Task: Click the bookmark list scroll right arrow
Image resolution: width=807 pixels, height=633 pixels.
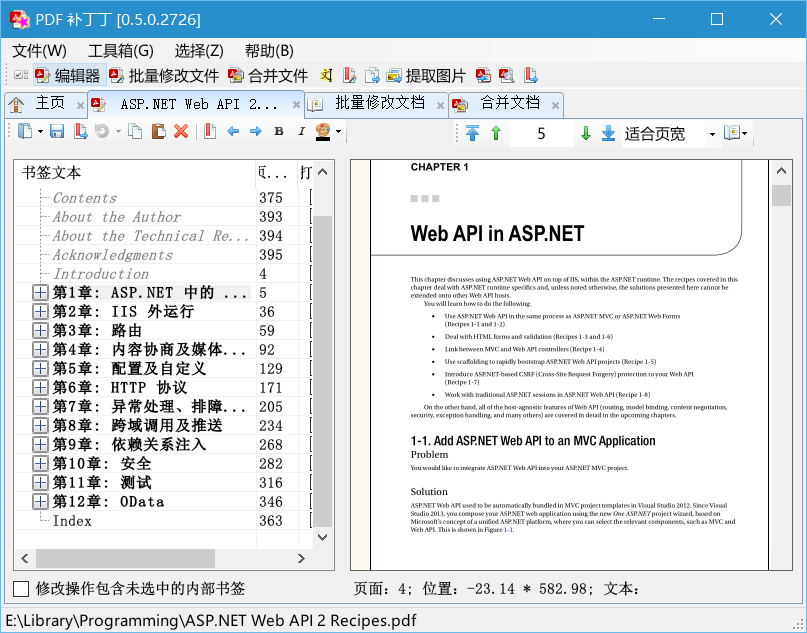Action: [x=302, y=558]
